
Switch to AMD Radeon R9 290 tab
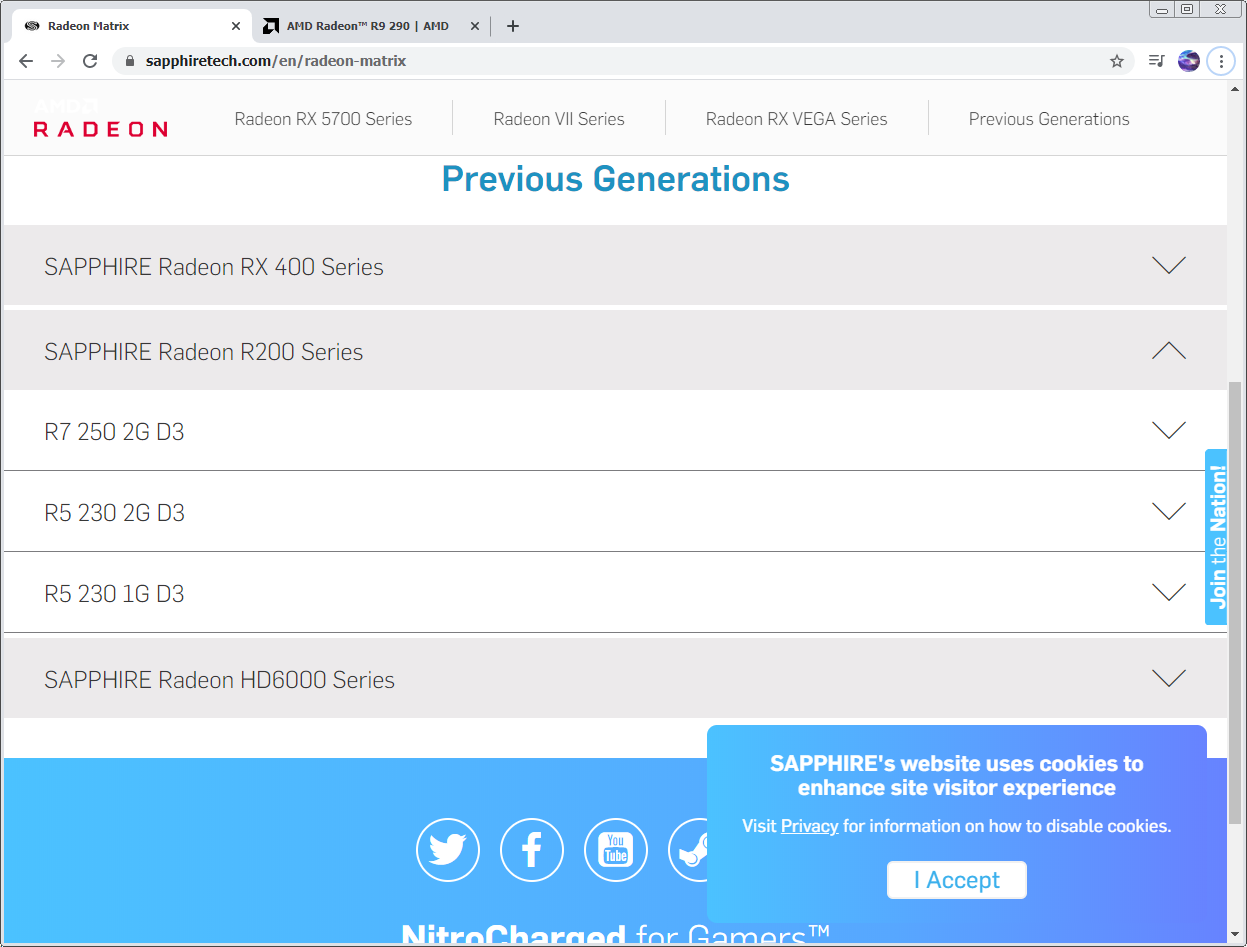369,26
